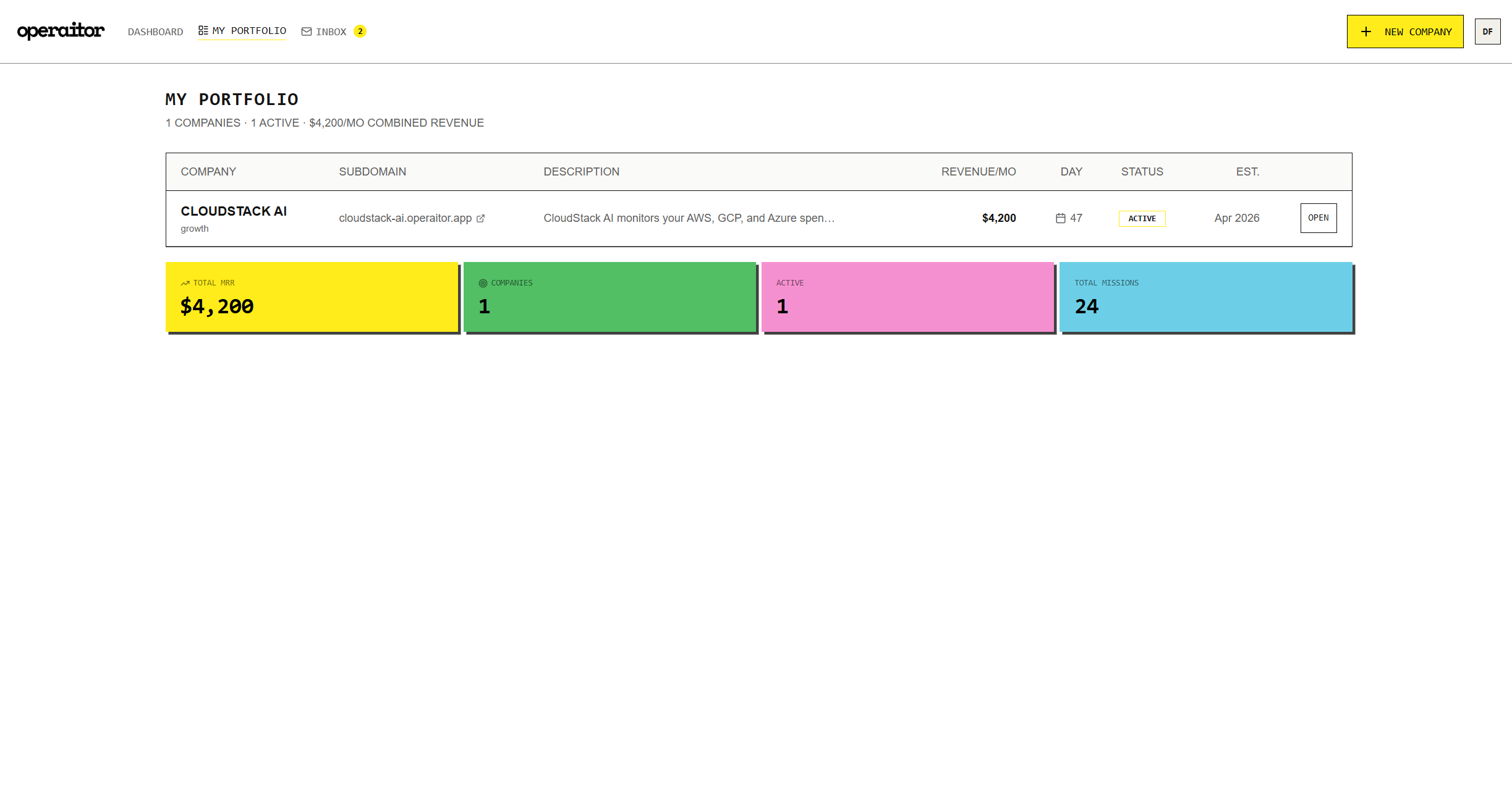Click the combined revenue summary line
Screen dimensions: 1512x807
point(325,123)
